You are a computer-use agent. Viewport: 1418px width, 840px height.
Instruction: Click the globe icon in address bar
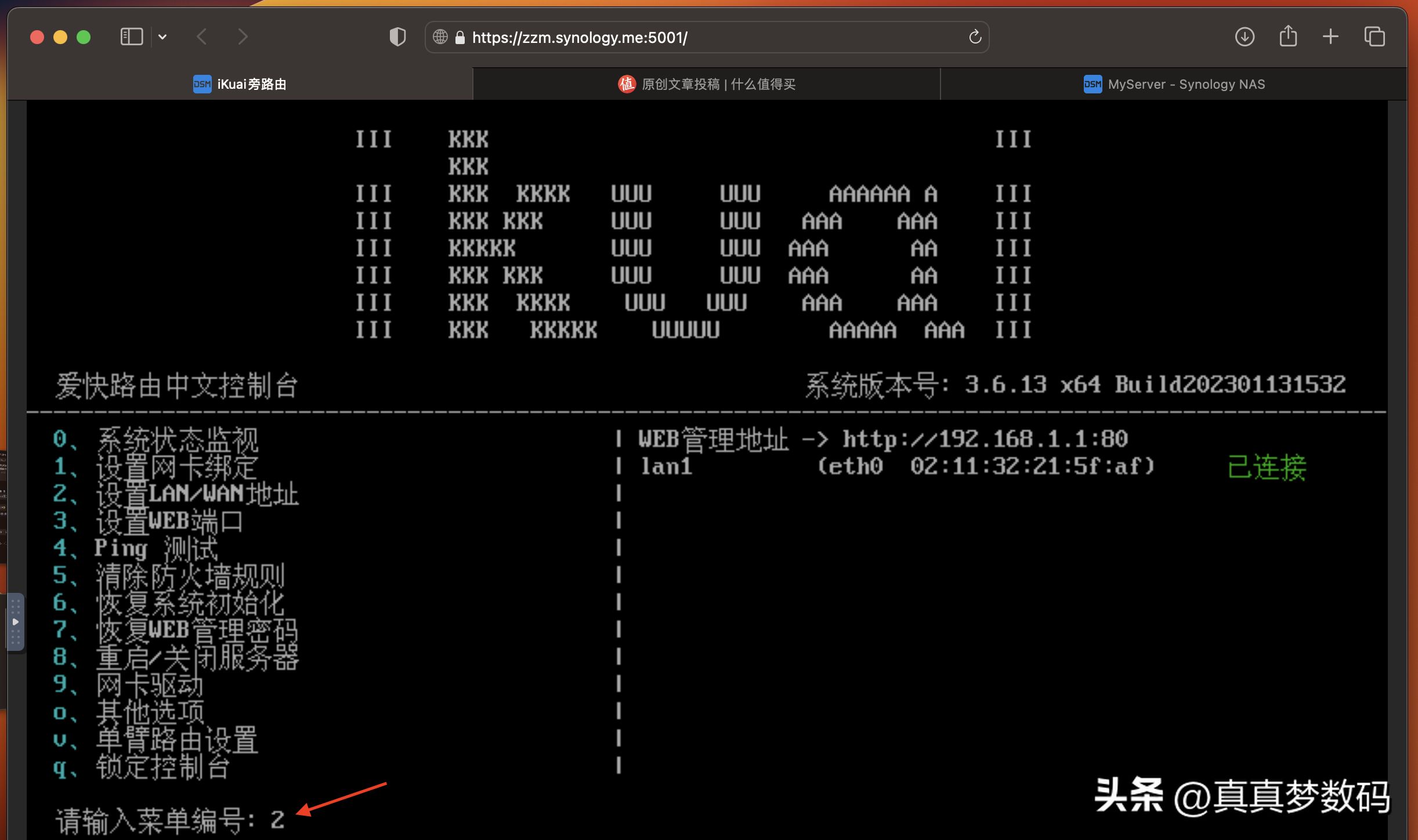(x=440, y=37)
